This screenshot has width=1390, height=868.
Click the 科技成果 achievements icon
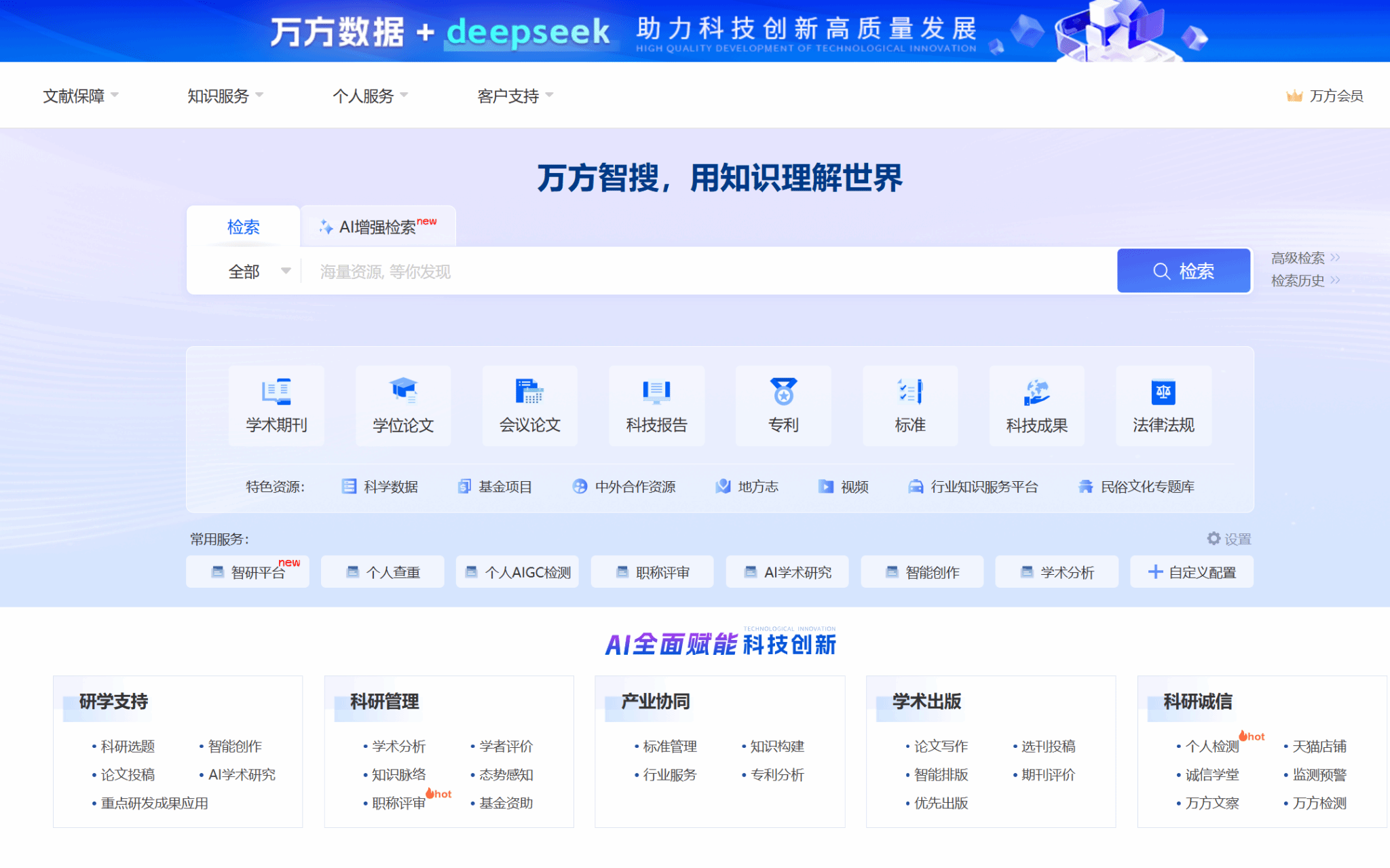click(x=1036, y=392)
